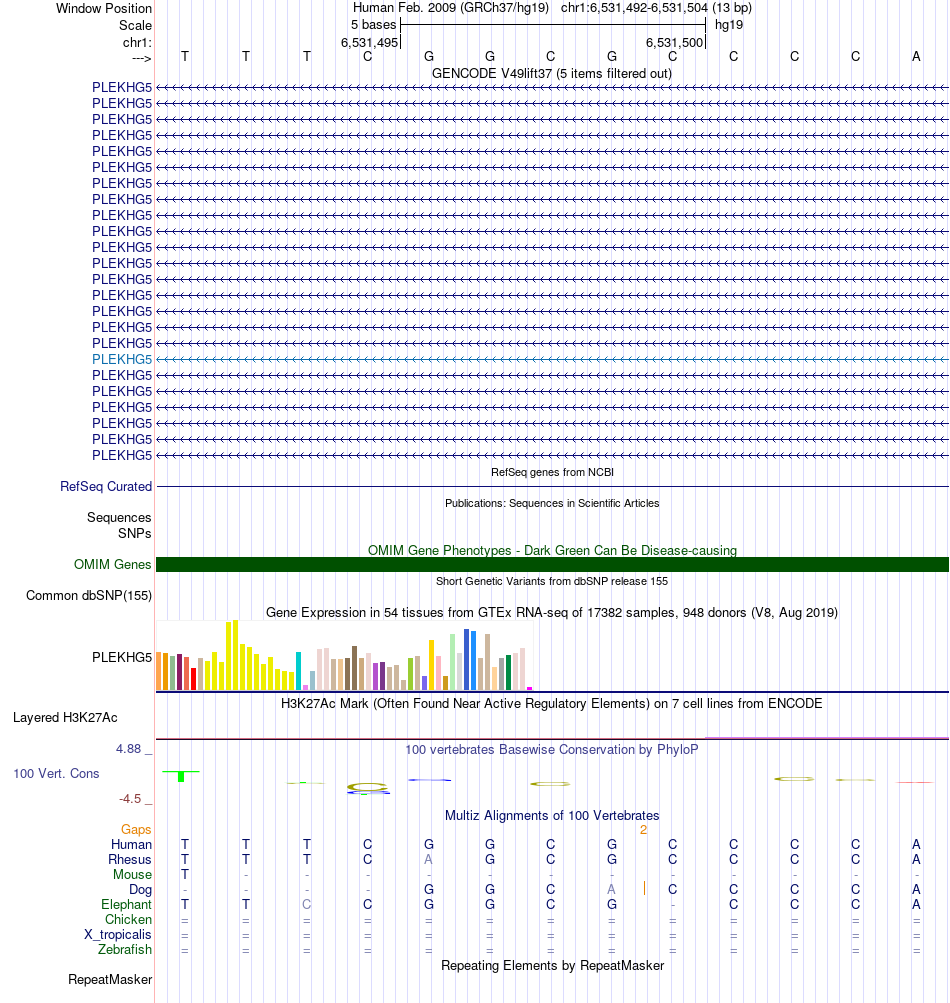Viewport: 950px width, 1003px height.
Task: Click the 100 Vert. Cons track label
Action: (x=56, y=773)
